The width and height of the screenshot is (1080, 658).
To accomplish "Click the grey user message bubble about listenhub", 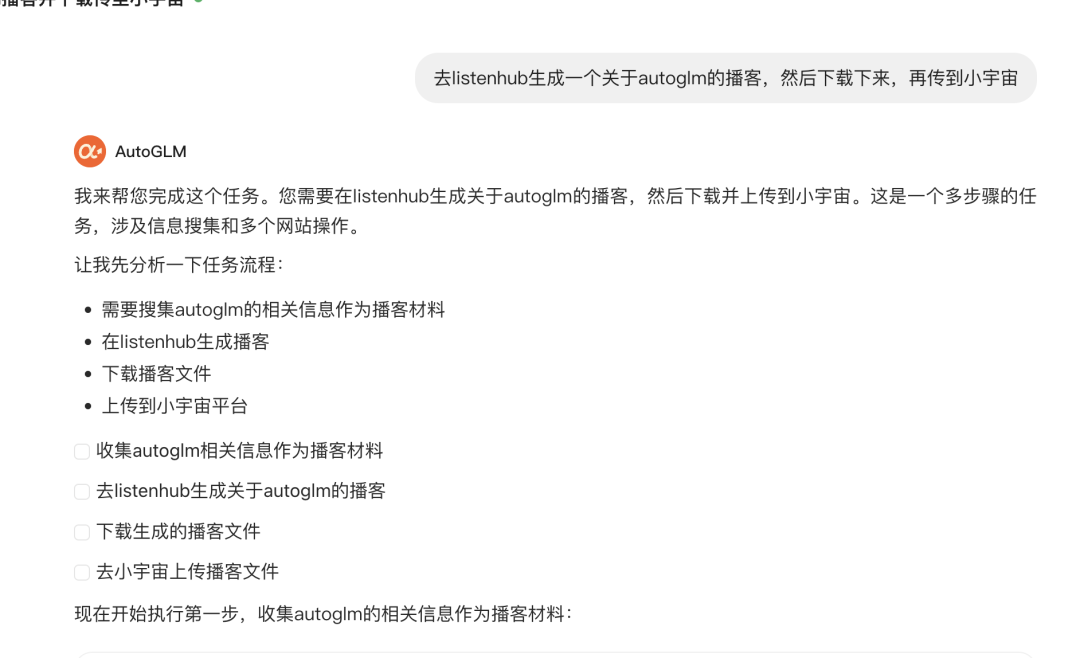I will (x=725, y=78).
